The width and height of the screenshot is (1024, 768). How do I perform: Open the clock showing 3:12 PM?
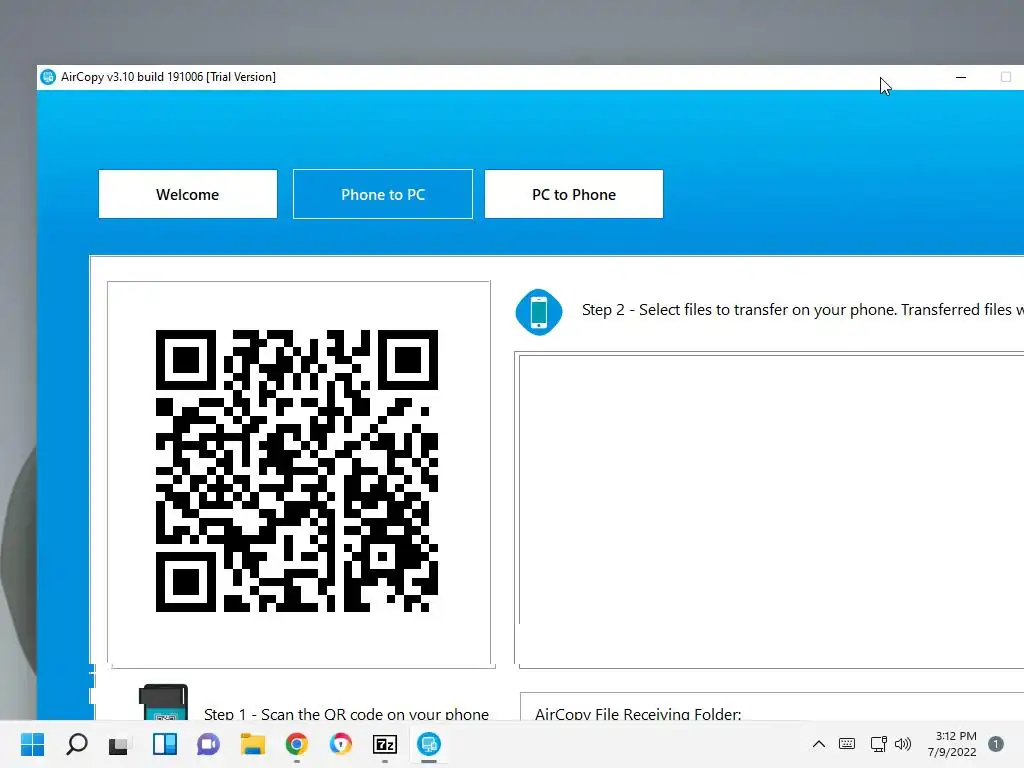click(x=952, y=744)
